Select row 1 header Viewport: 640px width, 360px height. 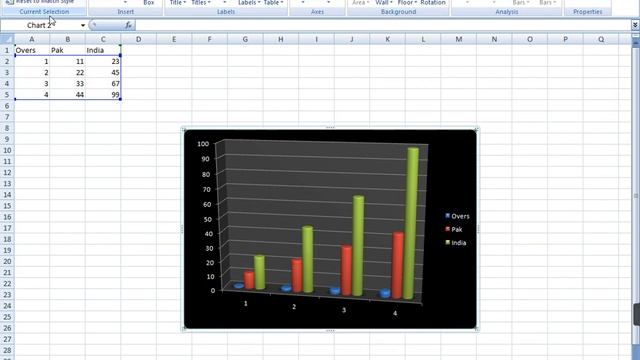7,50
